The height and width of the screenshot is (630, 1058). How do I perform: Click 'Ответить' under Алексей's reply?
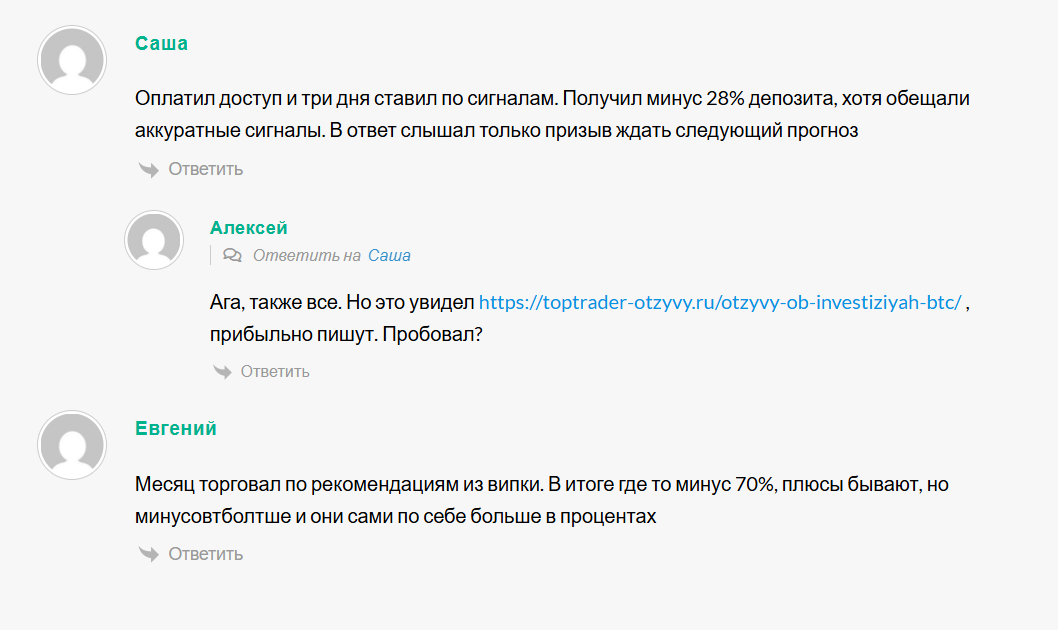[x=275, y=372]
